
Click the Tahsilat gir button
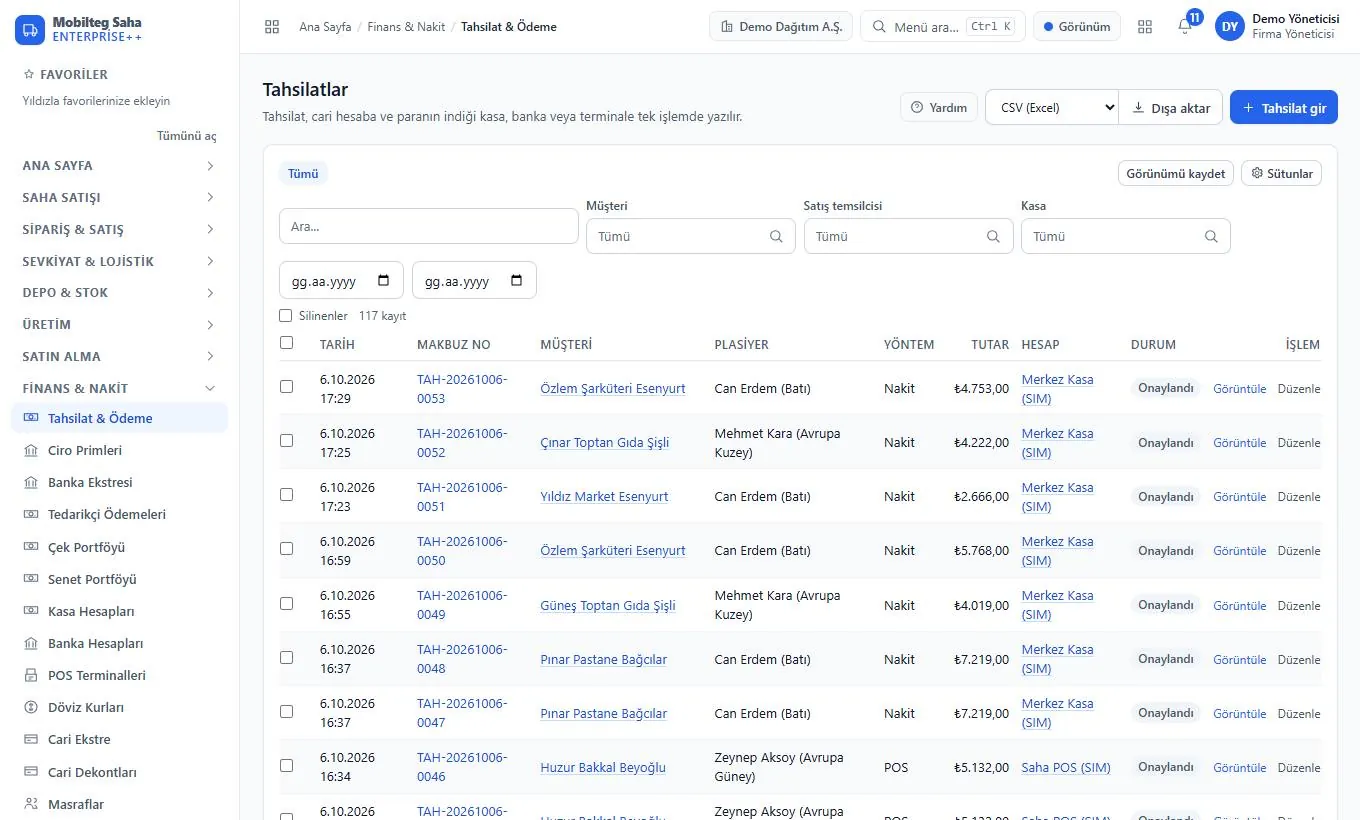pyautogui.click(x=1283, y=108)
